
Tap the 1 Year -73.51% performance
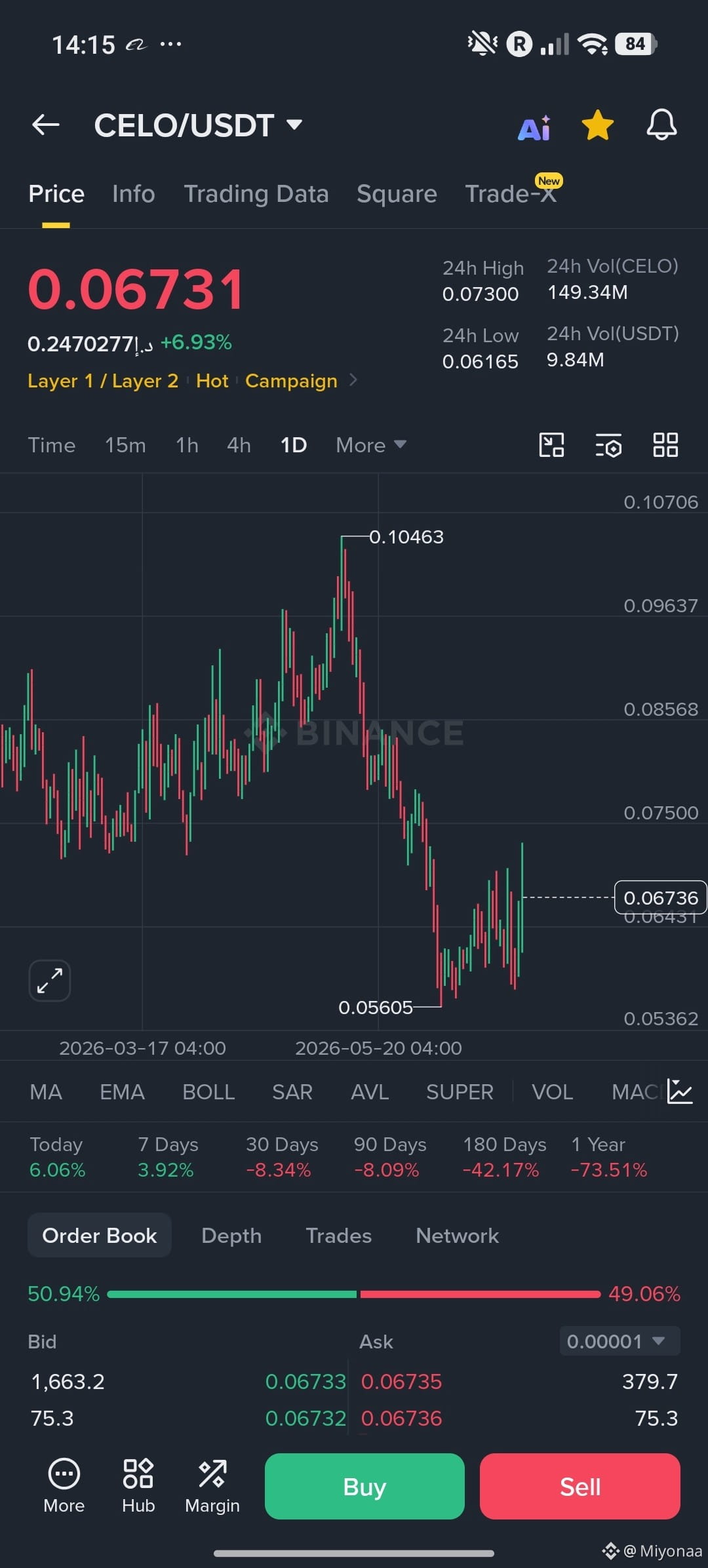tap(609, 1157)
